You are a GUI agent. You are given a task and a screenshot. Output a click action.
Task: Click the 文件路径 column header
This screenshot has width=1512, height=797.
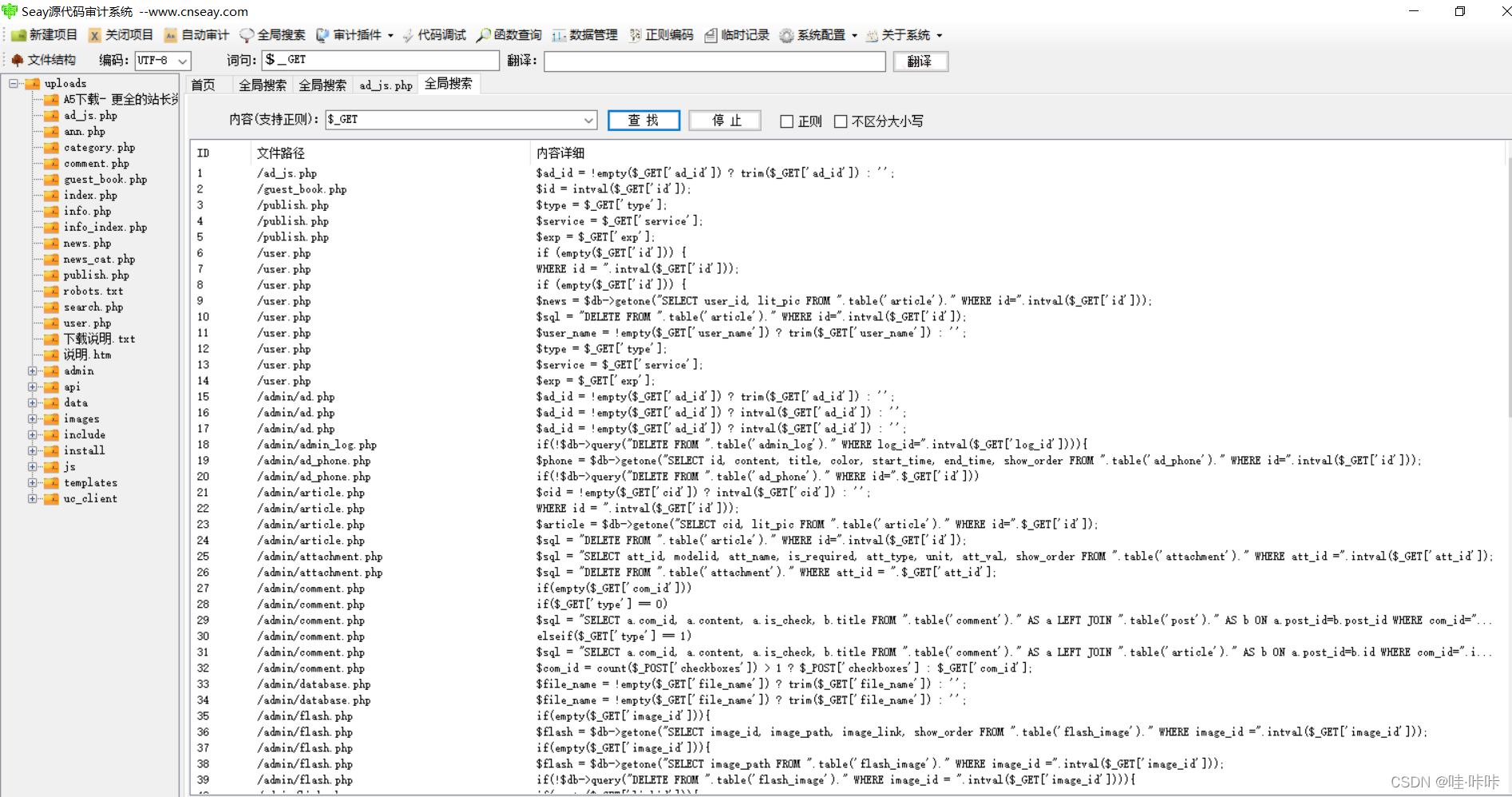tap(390, 153)
